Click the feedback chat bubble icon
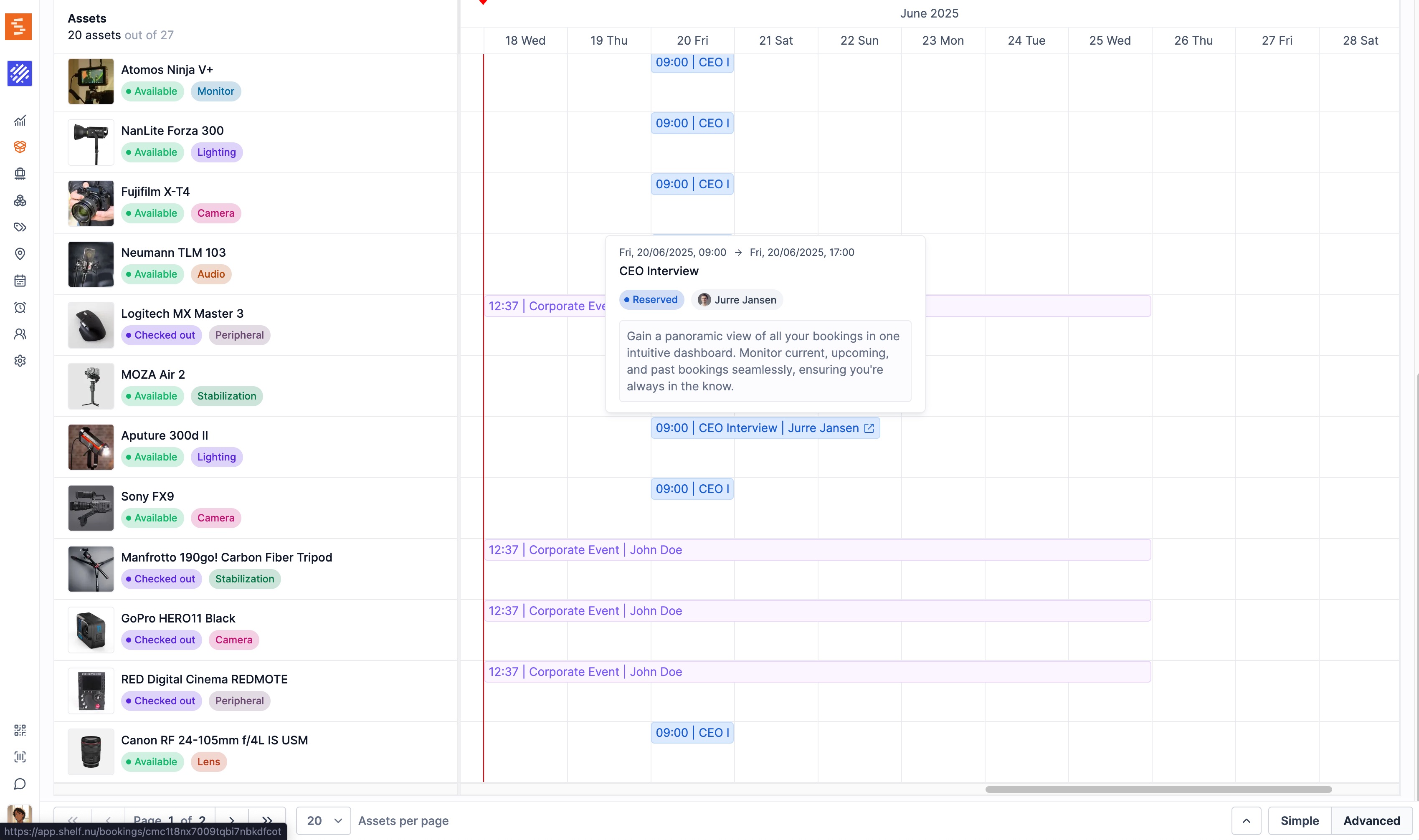The height and width of the screenshot is (840, 1419). click(20, 784)
